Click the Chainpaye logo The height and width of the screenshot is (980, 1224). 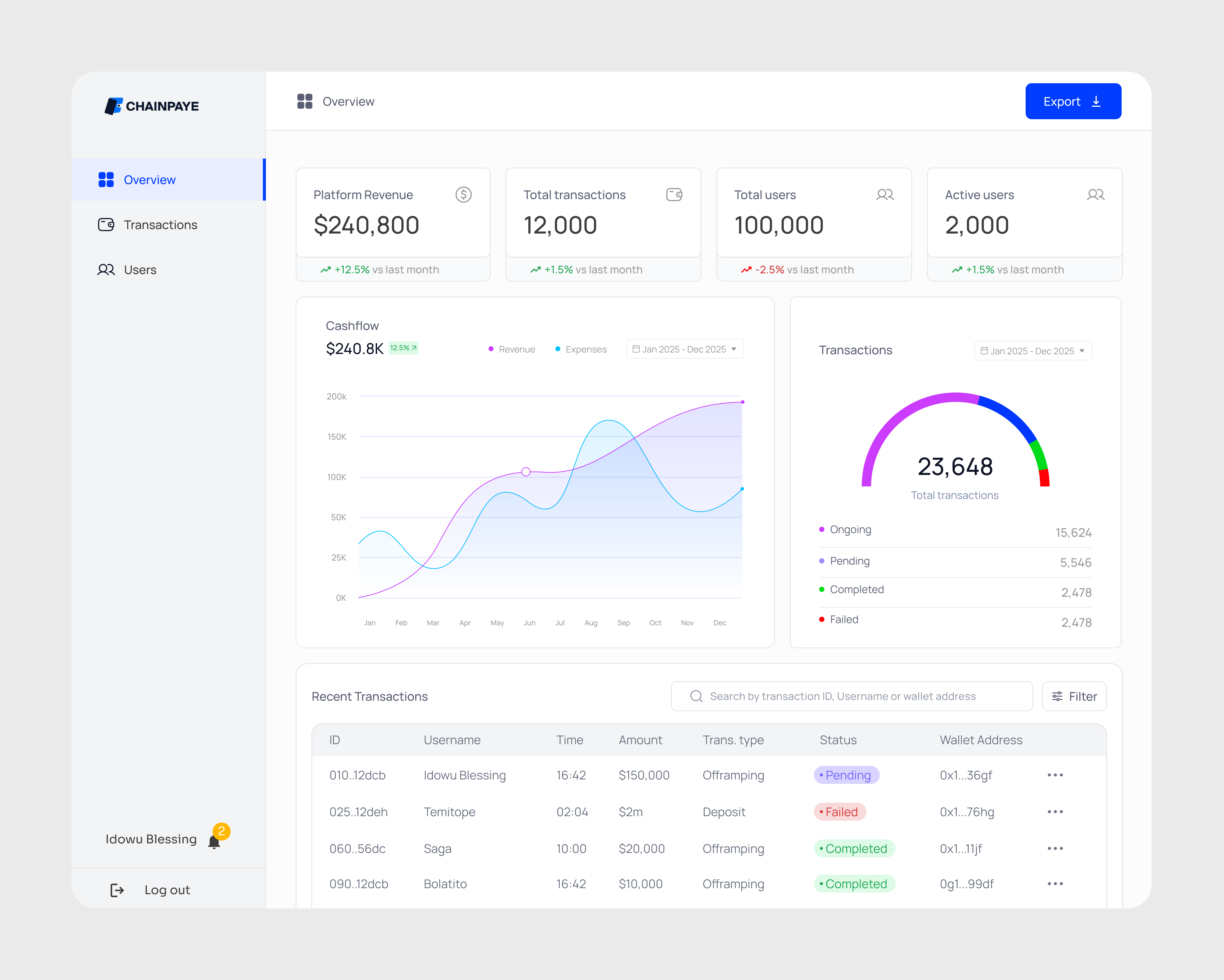(x=151, y=106)
